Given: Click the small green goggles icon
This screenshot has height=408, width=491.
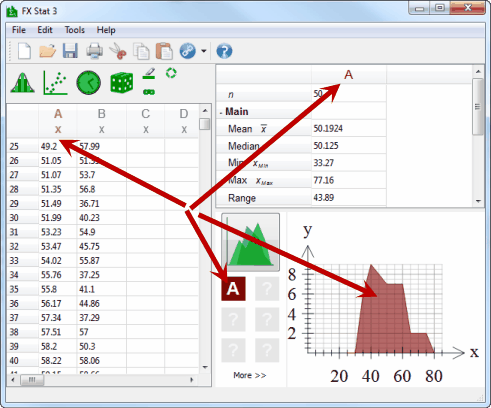Looking at the screenshot, I should coord(149,92).
